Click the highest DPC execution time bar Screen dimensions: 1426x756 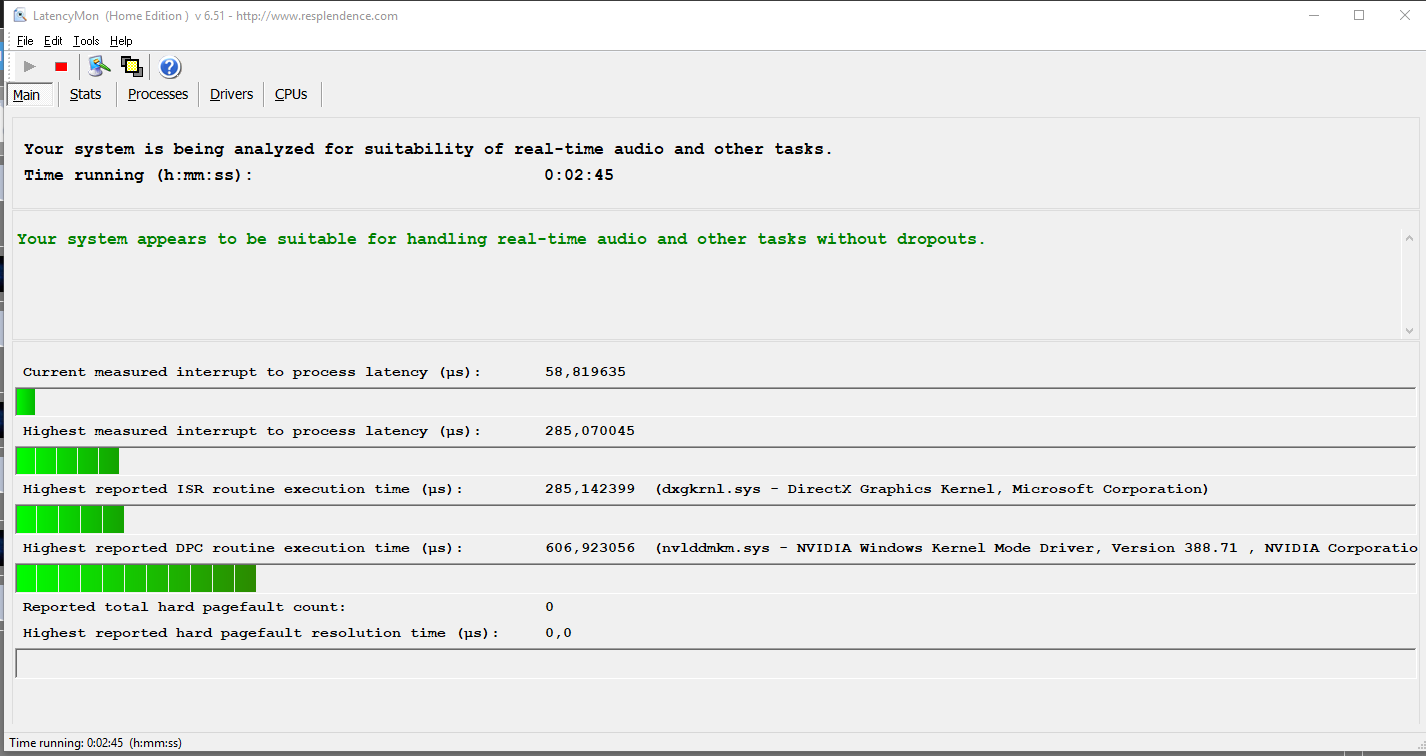pos(716,578)
